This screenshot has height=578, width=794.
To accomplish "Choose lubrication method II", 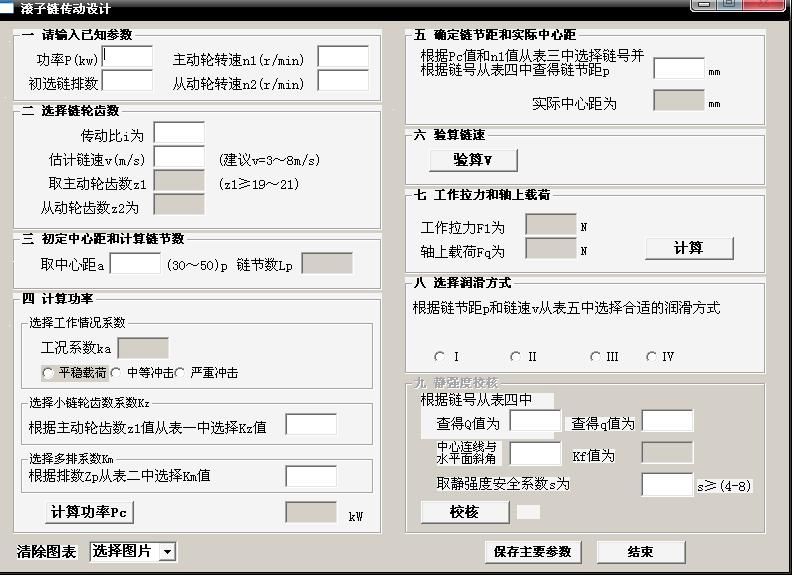I will coord(516,357).
